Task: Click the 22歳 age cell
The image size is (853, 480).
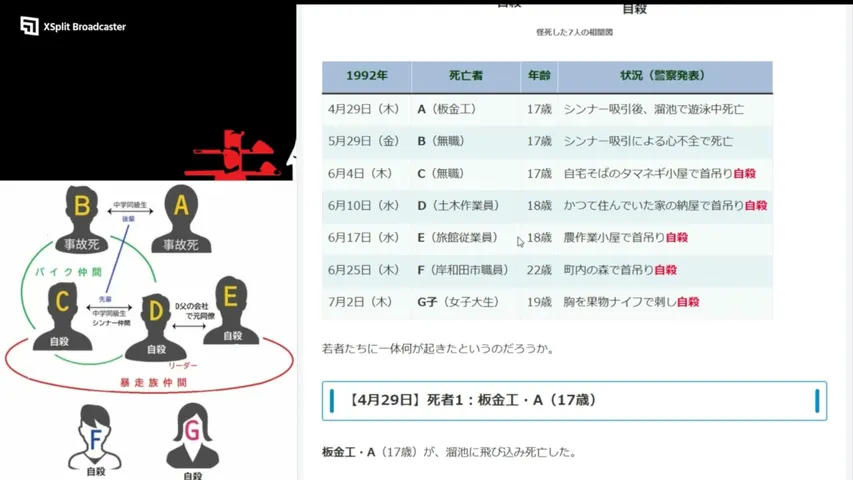Action: pyautogui.click(x=539, y=270)
